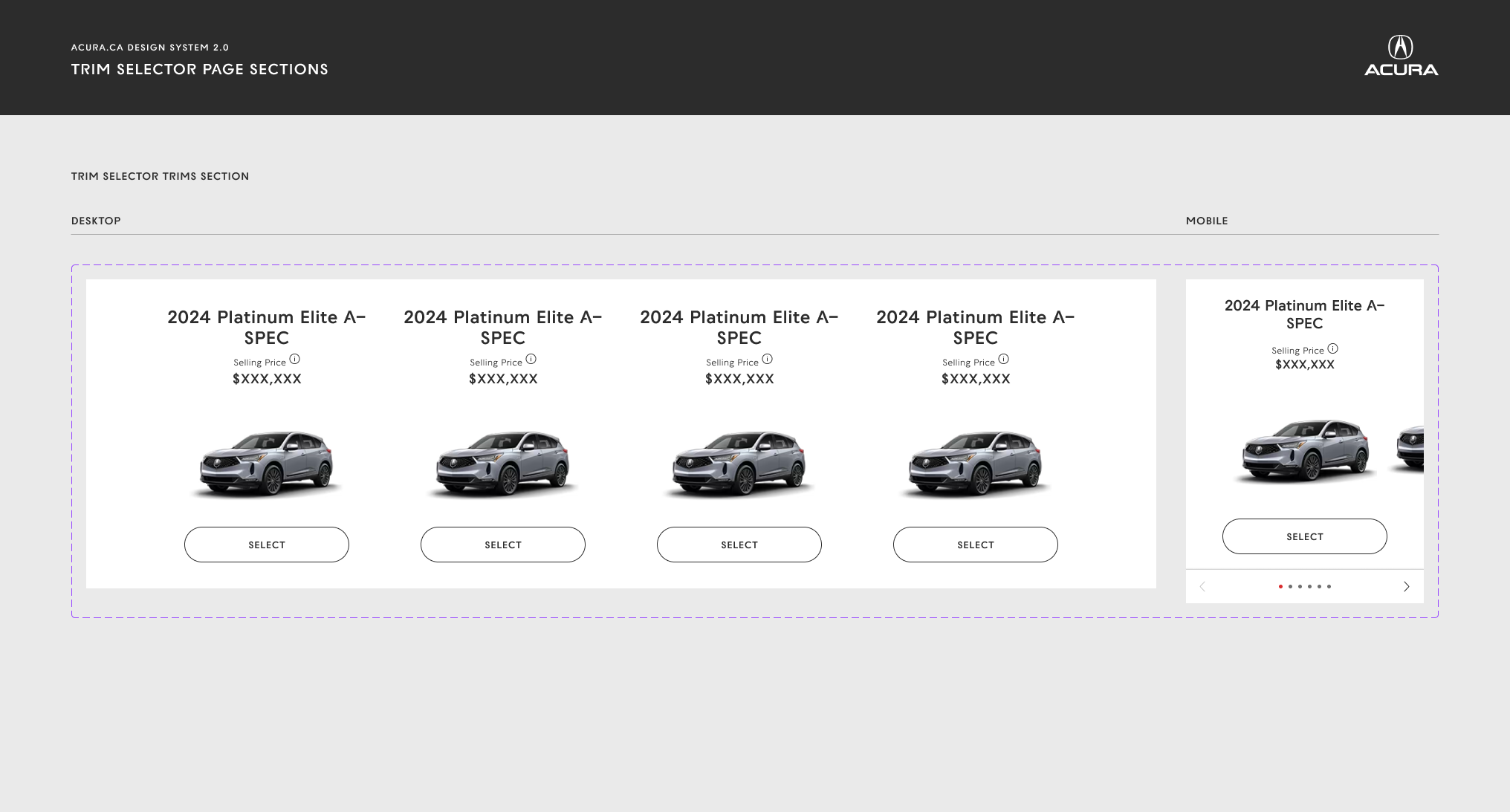Open Selling Price info icon on second desktop card
This screenshot has height=812, width=1510.
531,359
